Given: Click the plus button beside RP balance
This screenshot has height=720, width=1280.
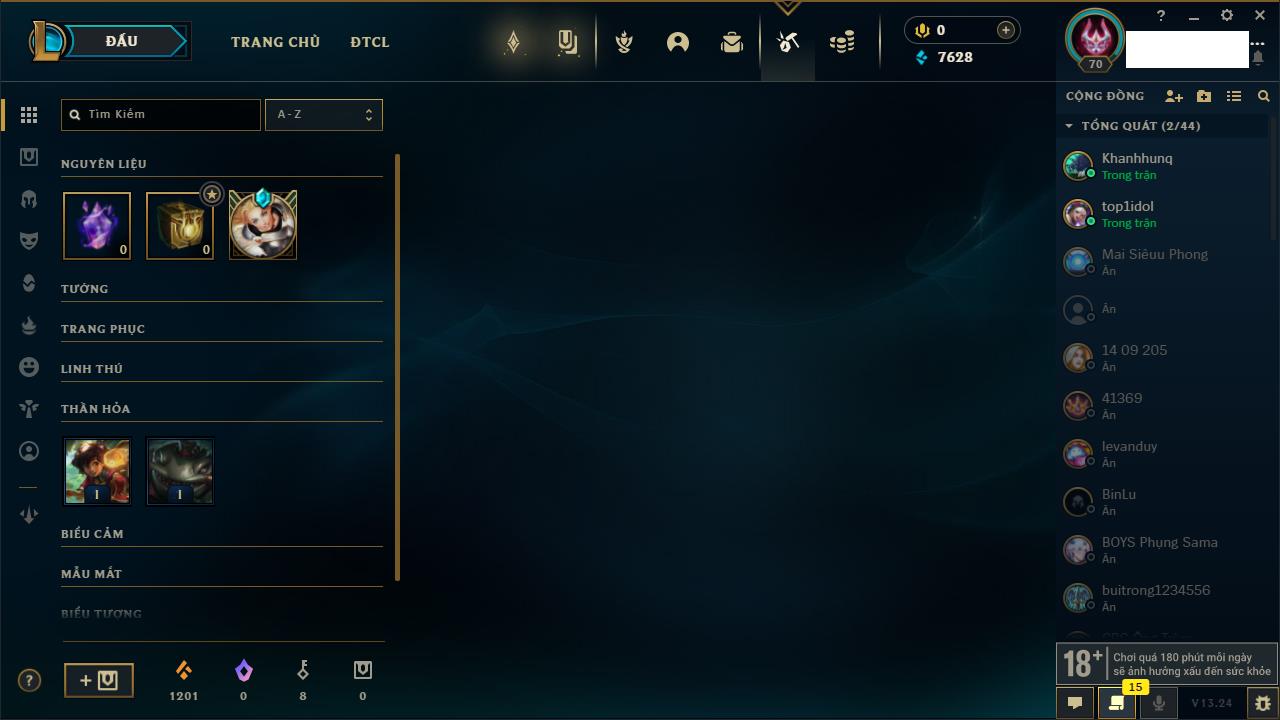Looking at the screenshot, I should pyautogui.click(x=1006, y=30).
